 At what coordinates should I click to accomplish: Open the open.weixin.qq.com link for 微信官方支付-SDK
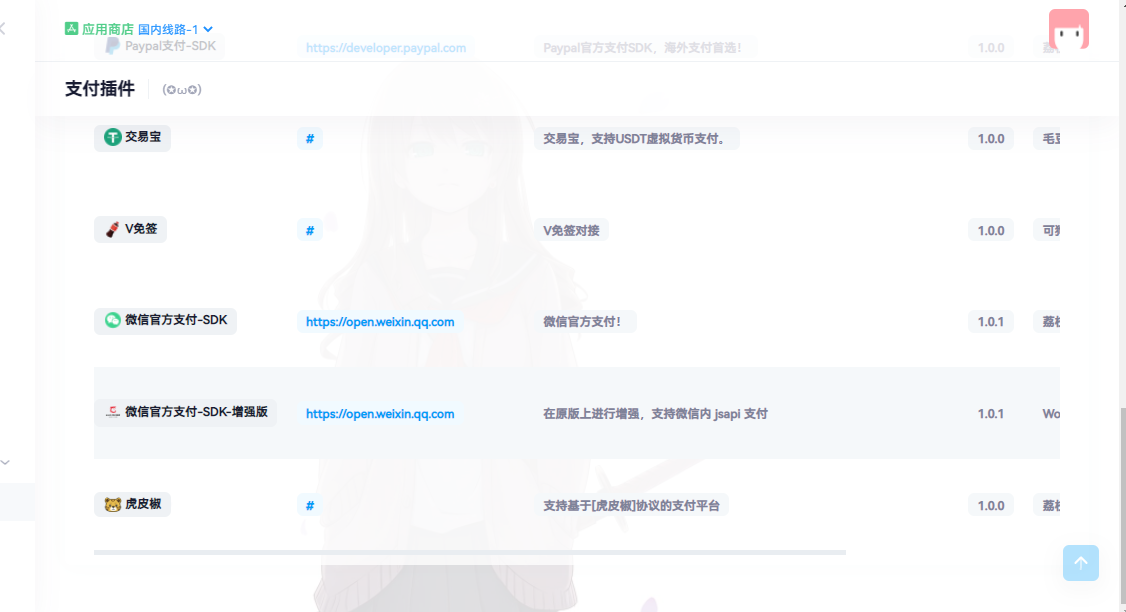tap(380, 321)
